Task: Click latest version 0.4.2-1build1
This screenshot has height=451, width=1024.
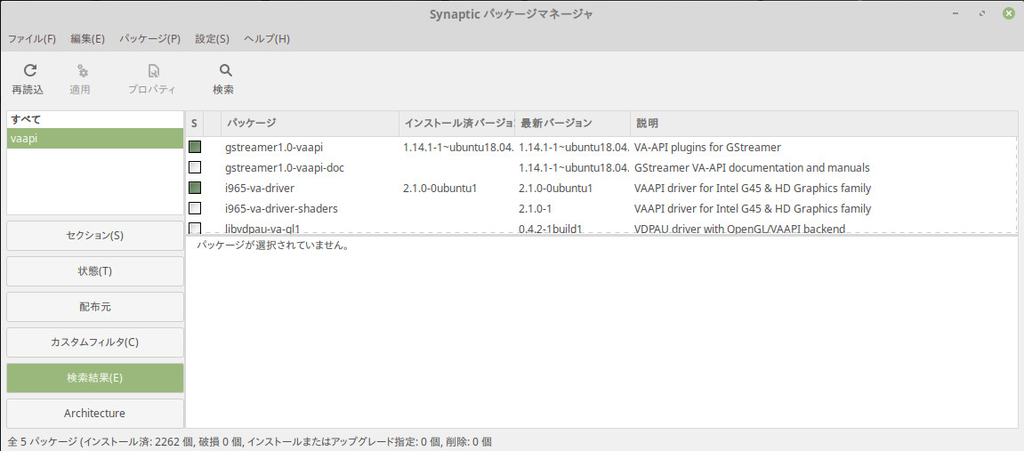Action: coord(551,228)
